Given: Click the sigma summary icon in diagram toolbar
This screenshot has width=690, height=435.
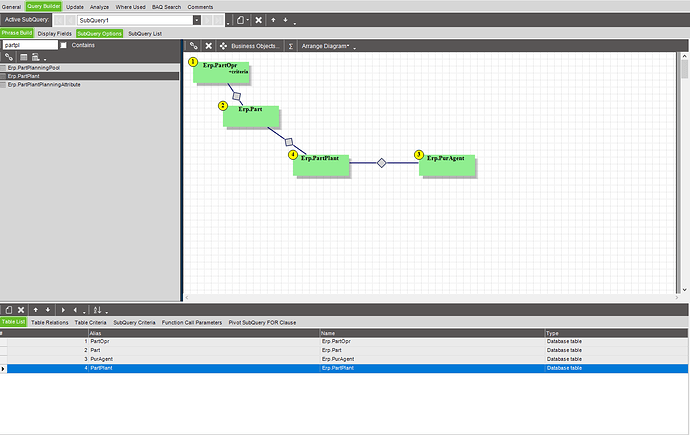Looking at the screenshot, I should coord(291,46).
